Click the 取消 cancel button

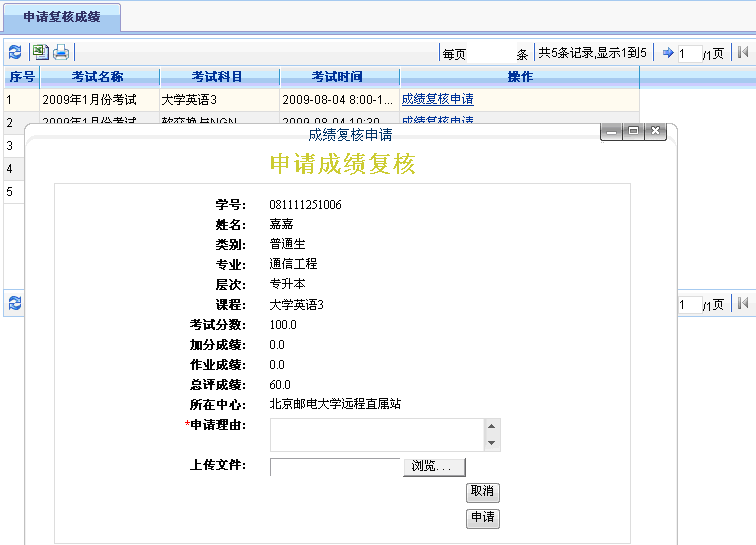[483, 492]
